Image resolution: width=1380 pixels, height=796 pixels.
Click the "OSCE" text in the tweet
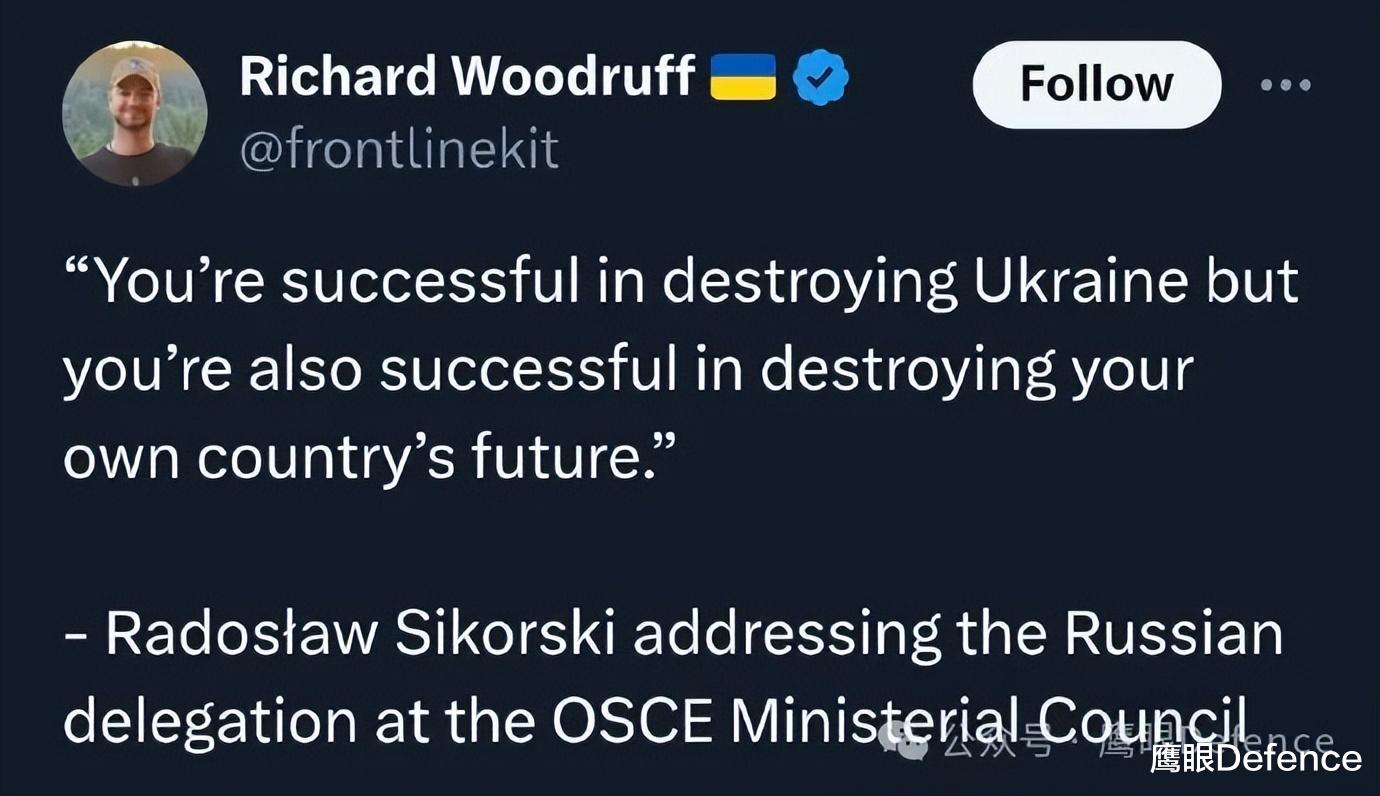click(633, 722)
